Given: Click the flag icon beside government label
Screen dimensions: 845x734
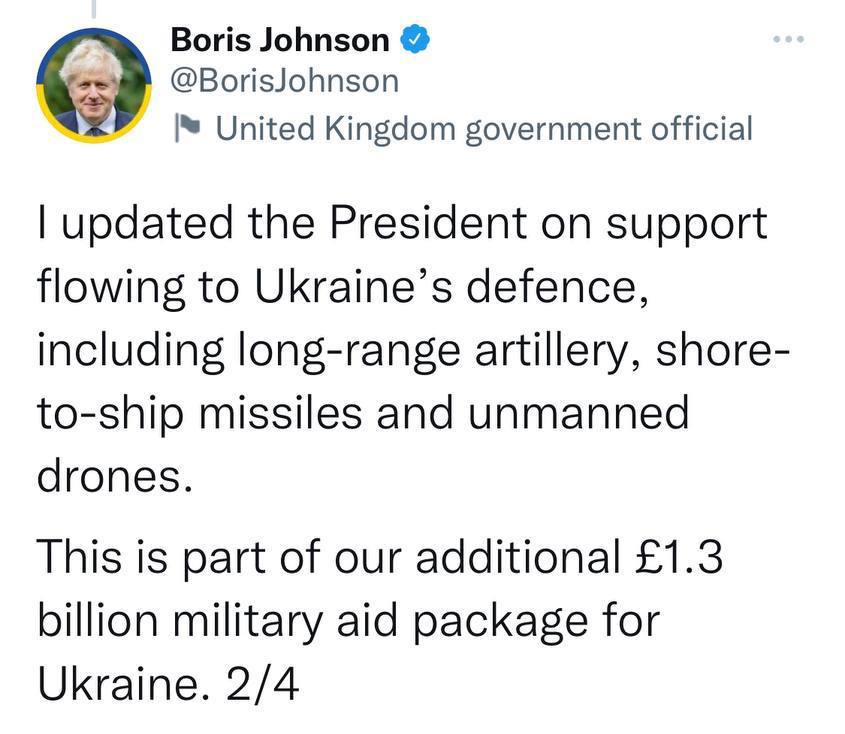Looking at the screenshot, I should pos(187,128).
